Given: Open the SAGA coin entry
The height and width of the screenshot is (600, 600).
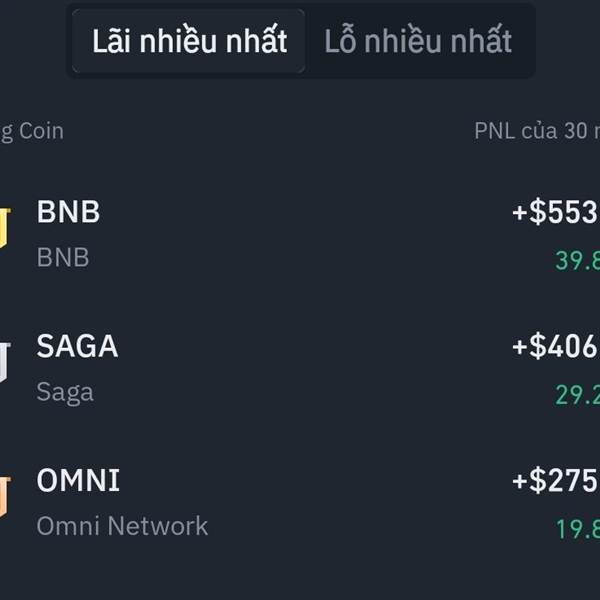Looking at the screenshot, I should [x=300, y=368].
